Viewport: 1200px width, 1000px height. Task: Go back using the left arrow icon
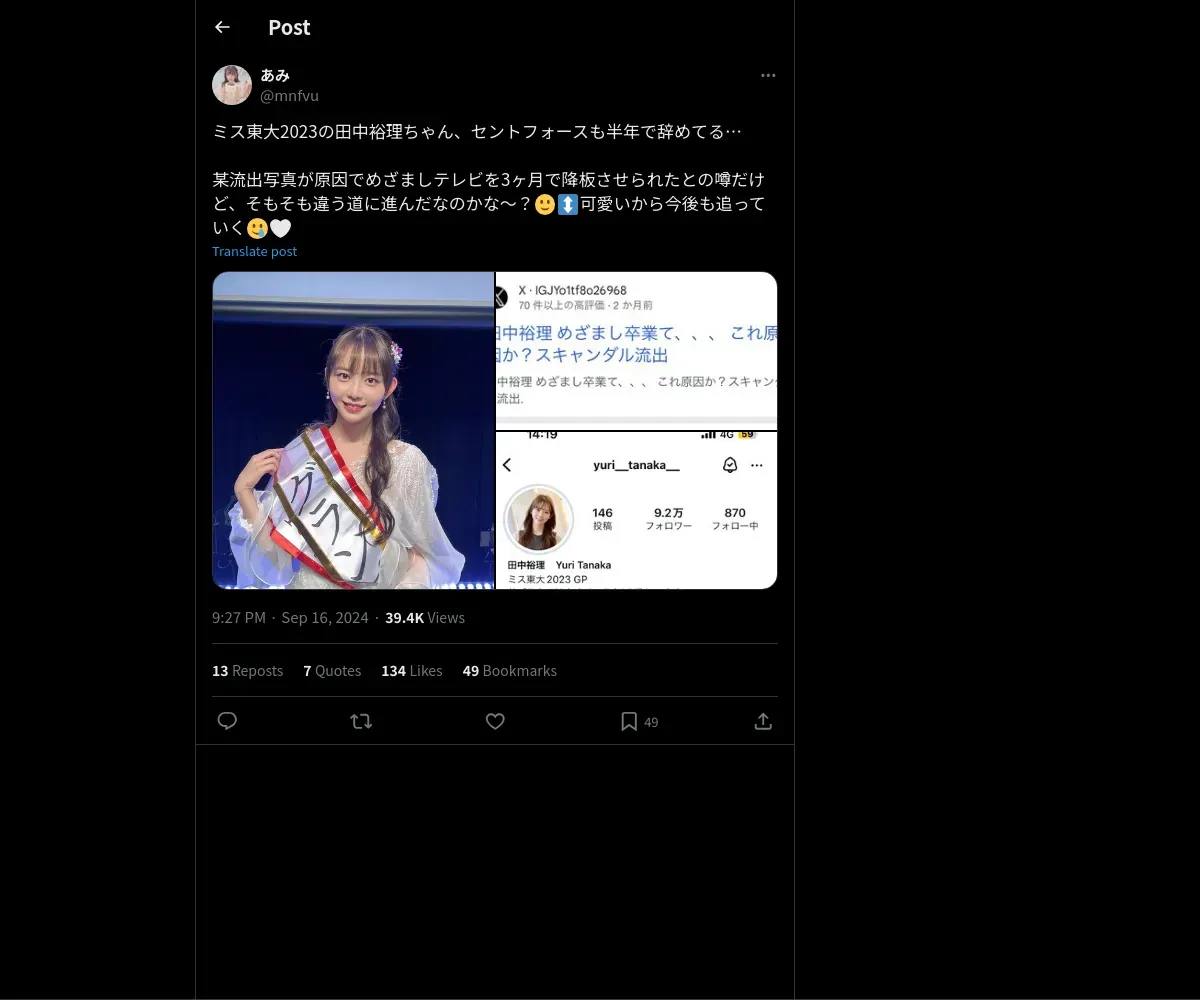222,27
